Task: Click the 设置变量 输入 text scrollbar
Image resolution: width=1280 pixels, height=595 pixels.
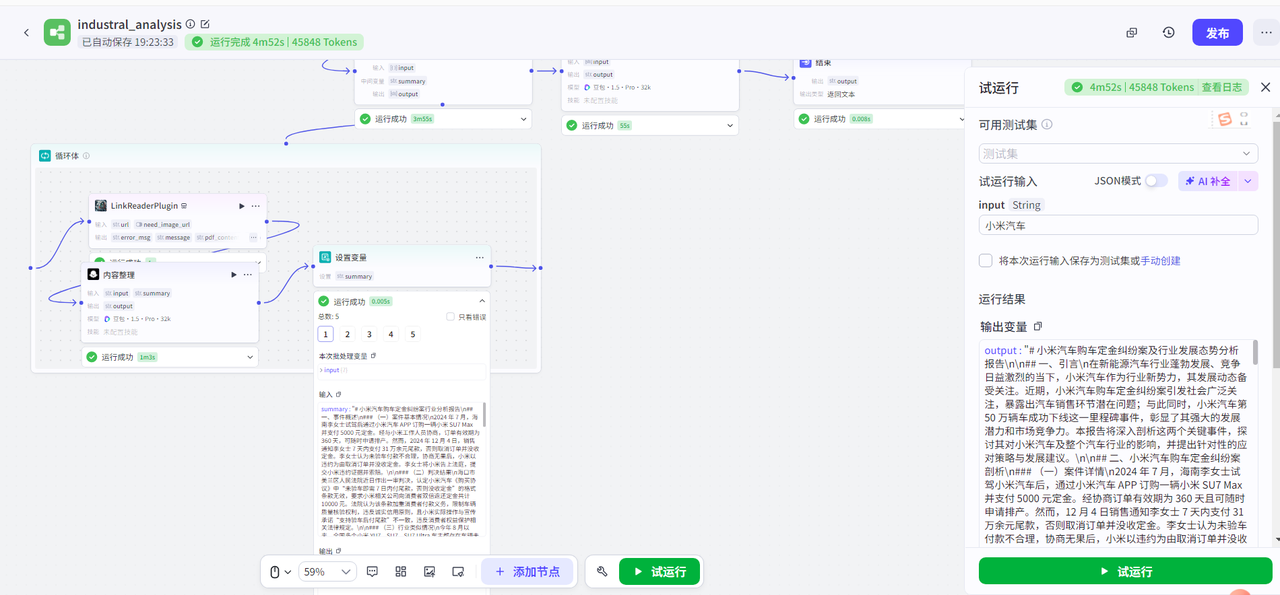Action: [486, 414]
